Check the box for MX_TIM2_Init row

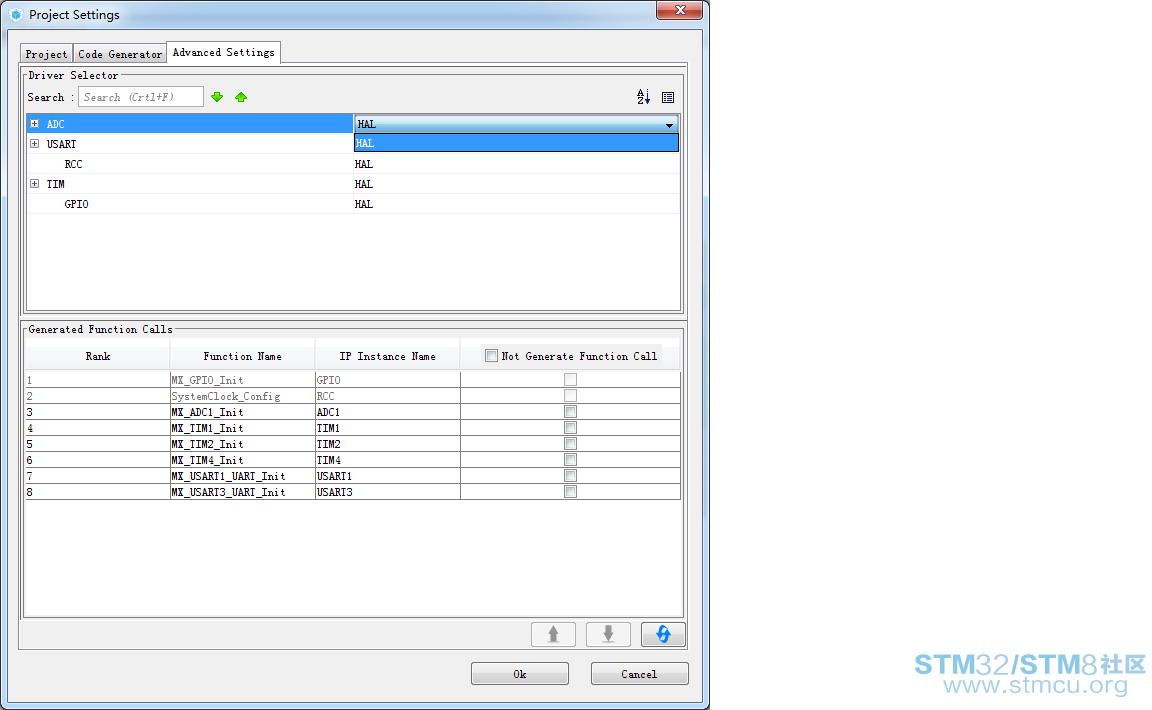tap(570, 444)
